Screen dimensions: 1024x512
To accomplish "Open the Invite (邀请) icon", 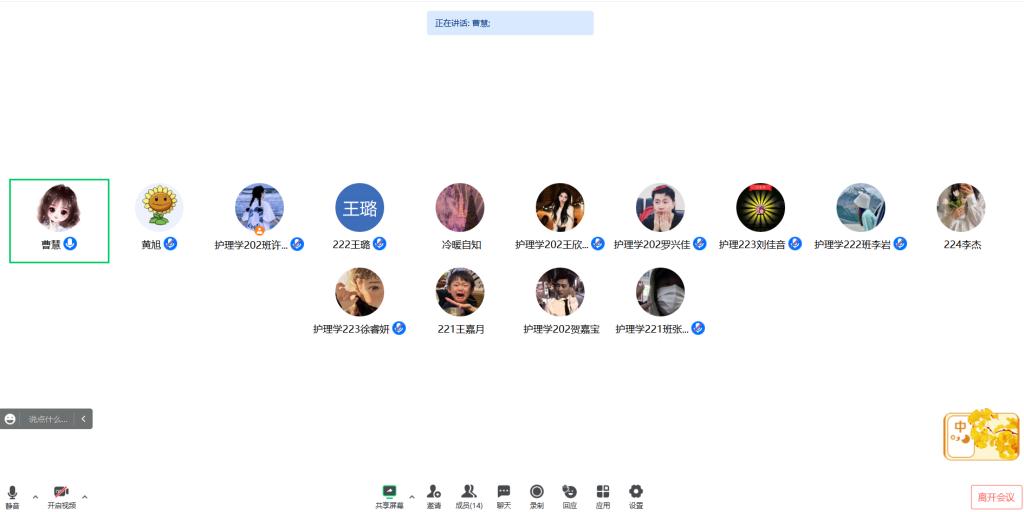I will tap(434, 493).
